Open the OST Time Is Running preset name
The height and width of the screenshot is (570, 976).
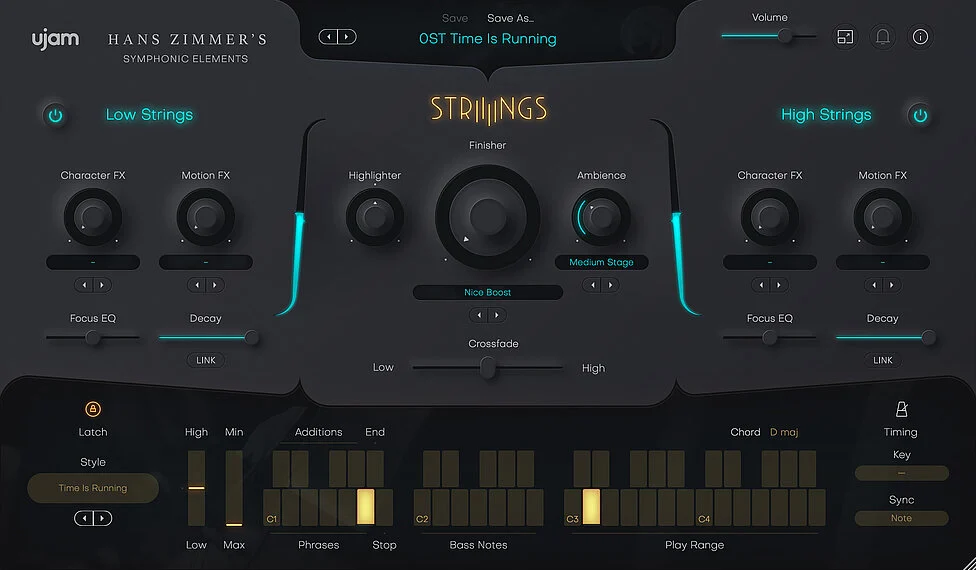[487, 39]
